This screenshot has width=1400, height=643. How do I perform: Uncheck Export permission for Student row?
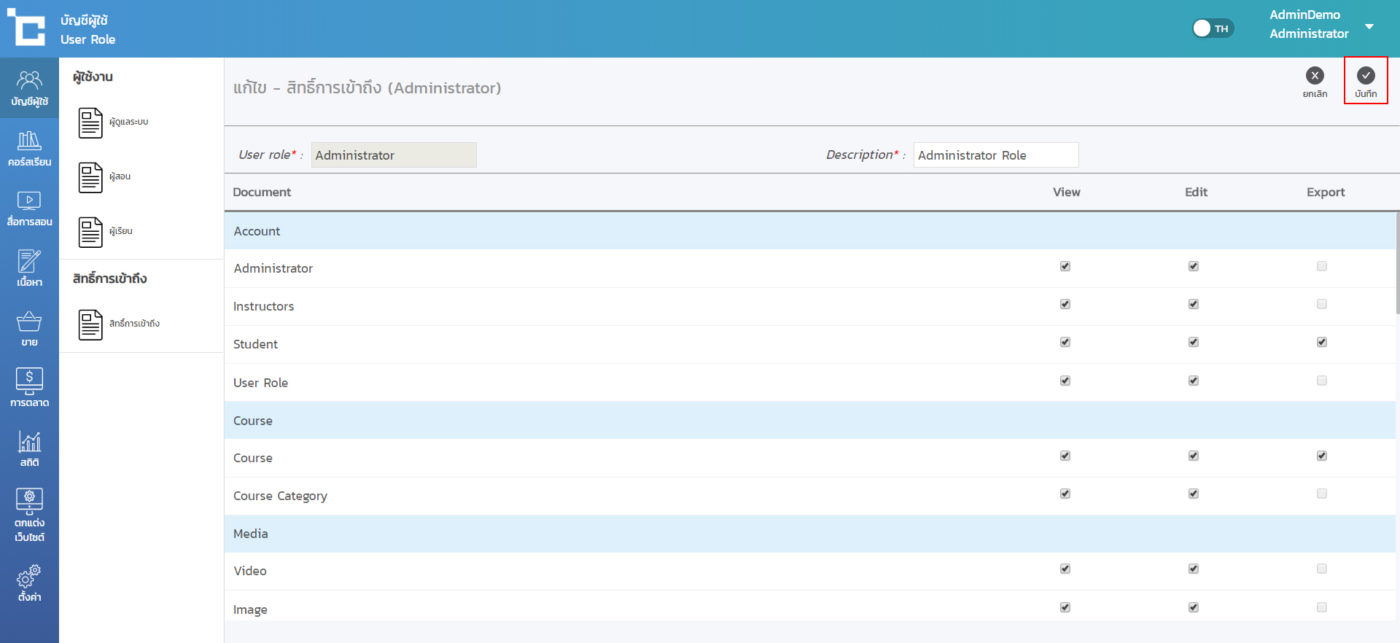point(1322,342)
